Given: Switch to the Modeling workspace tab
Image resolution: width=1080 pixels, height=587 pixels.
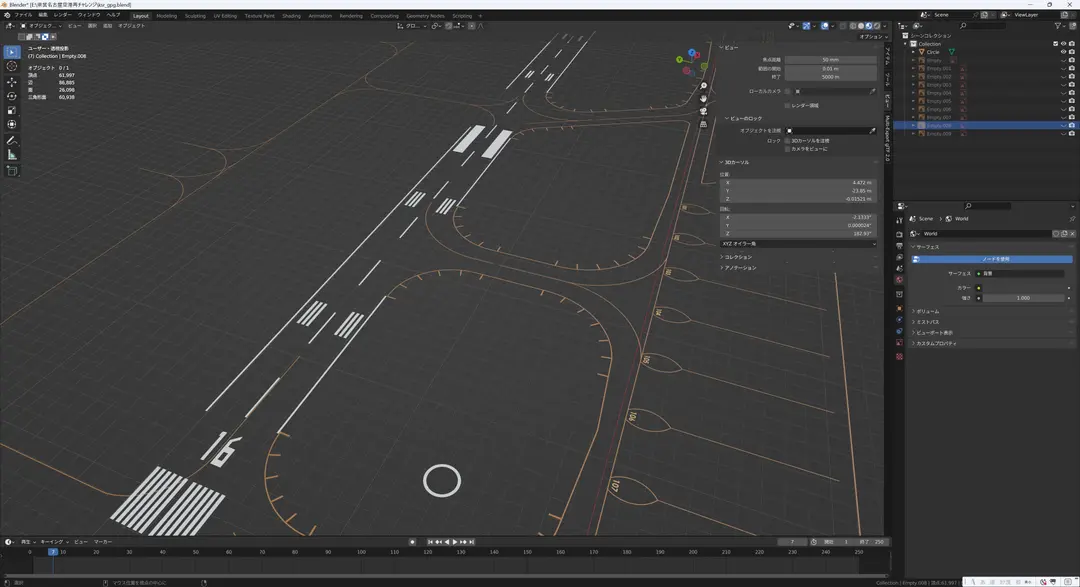Looking at the screenshot, I should (x=166, y=16).
